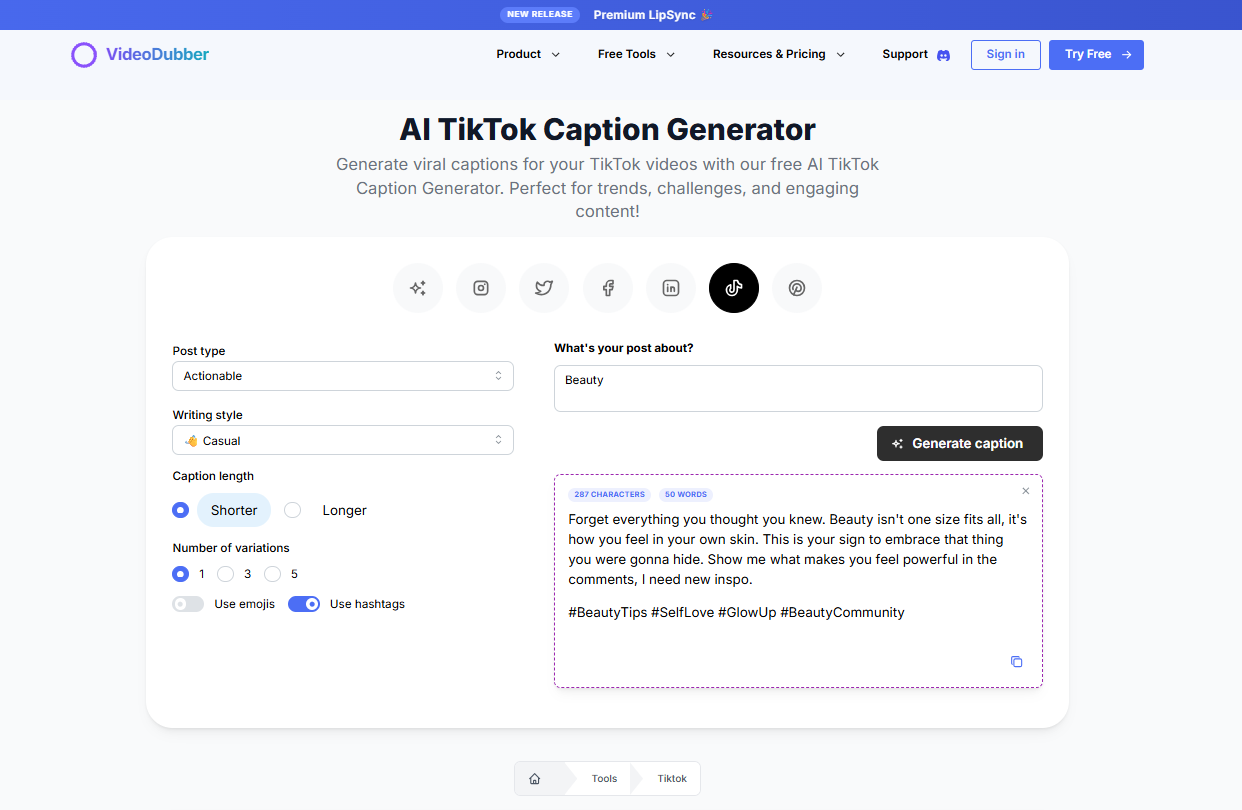Open the Post type dropdown

[343, 376]
